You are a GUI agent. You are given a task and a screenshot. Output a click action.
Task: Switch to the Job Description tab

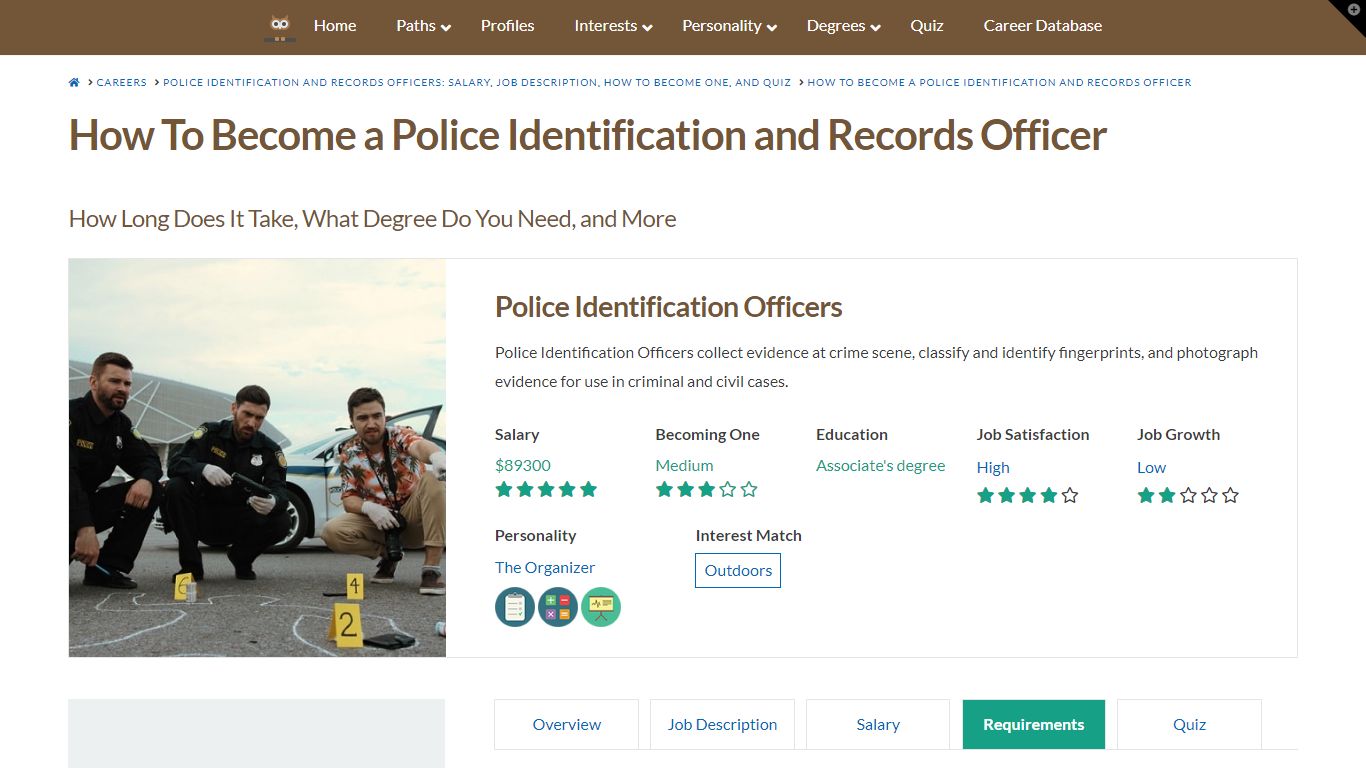click(x=723, y=724)
